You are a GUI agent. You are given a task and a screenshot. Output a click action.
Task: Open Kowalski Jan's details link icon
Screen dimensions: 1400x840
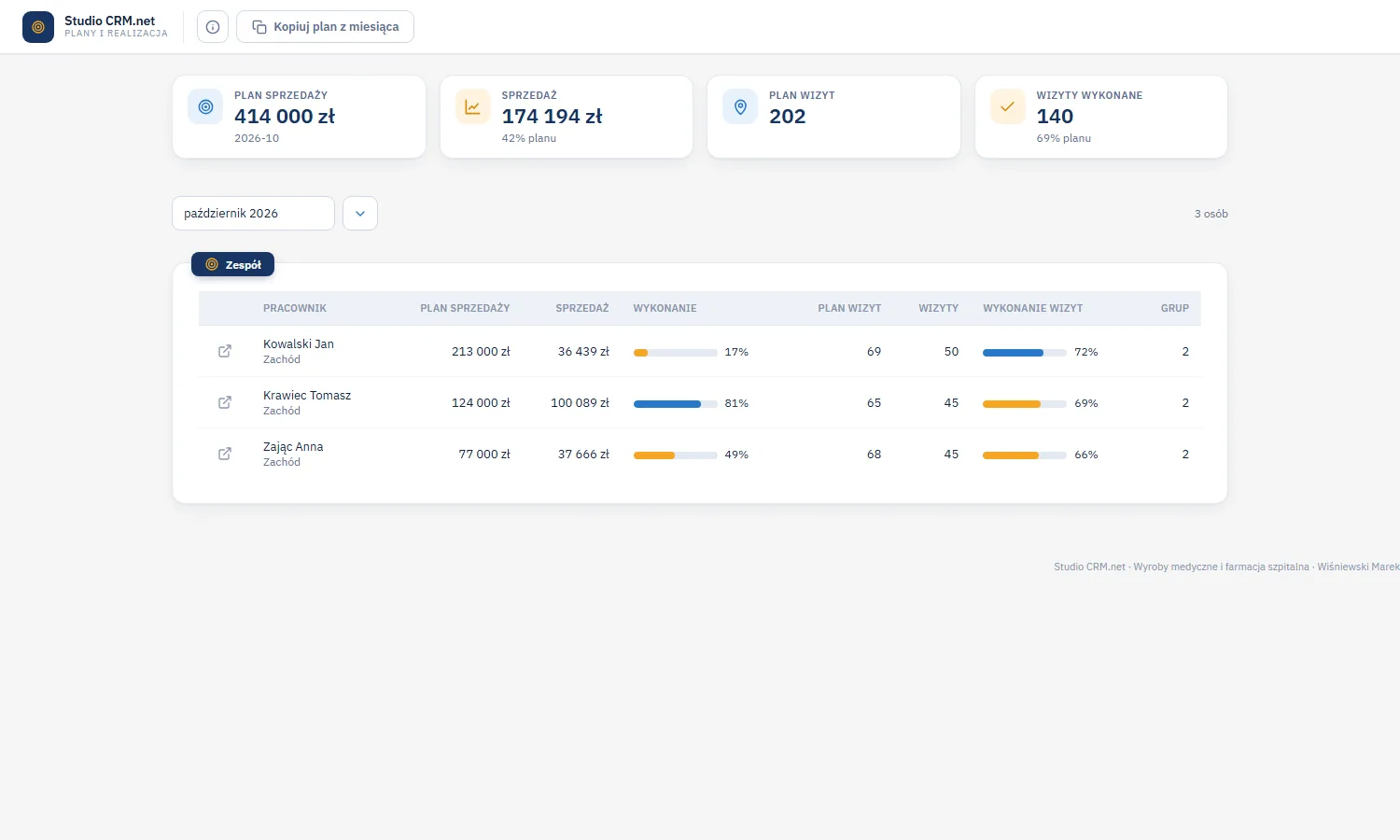[x=225, y=351]
